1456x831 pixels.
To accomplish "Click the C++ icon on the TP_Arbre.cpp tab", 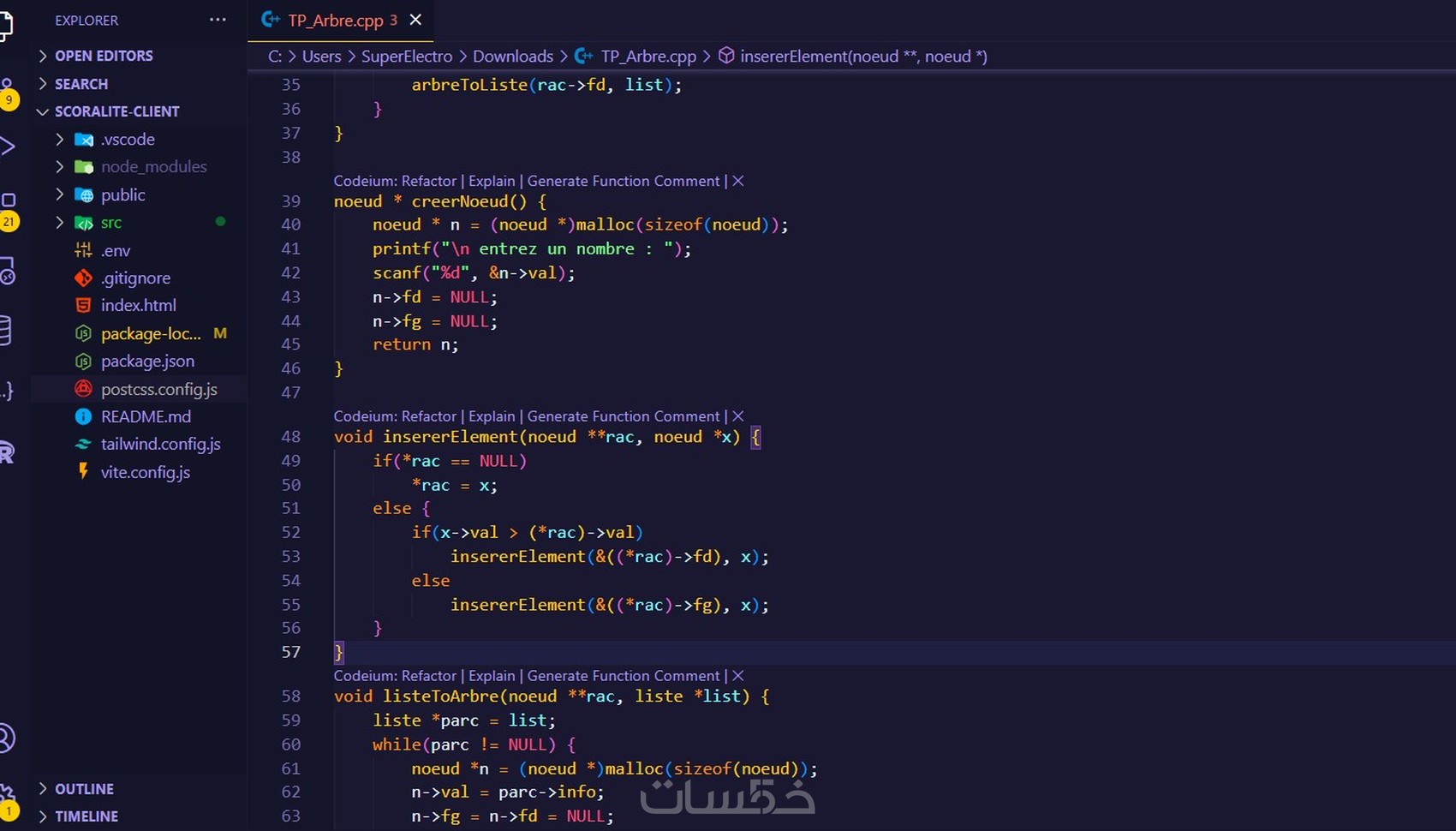I will [x=269, y=20].
